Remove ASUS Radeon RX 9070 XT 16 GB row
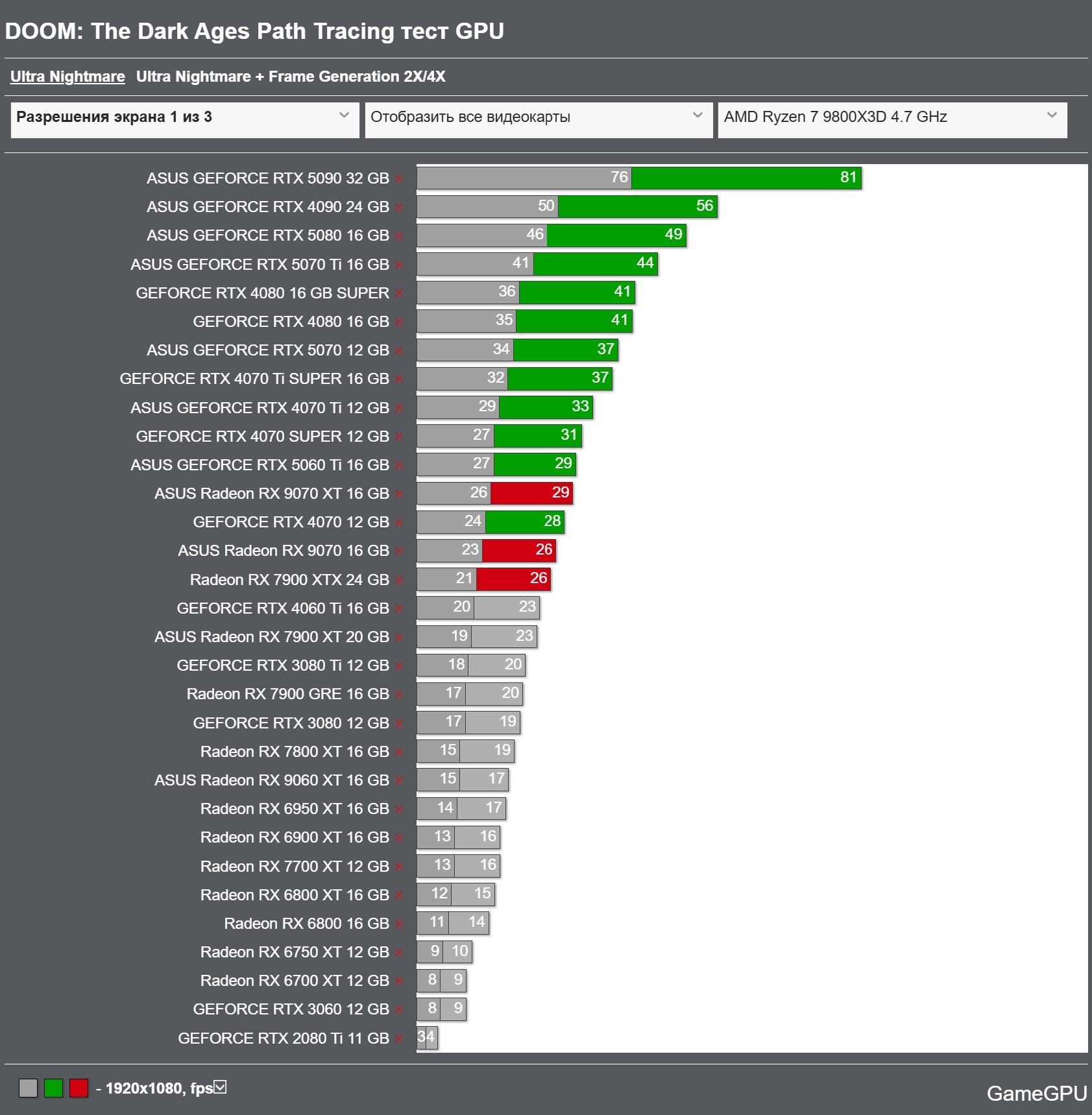This screenshot has height=1115, width=1092. point(399,495)
